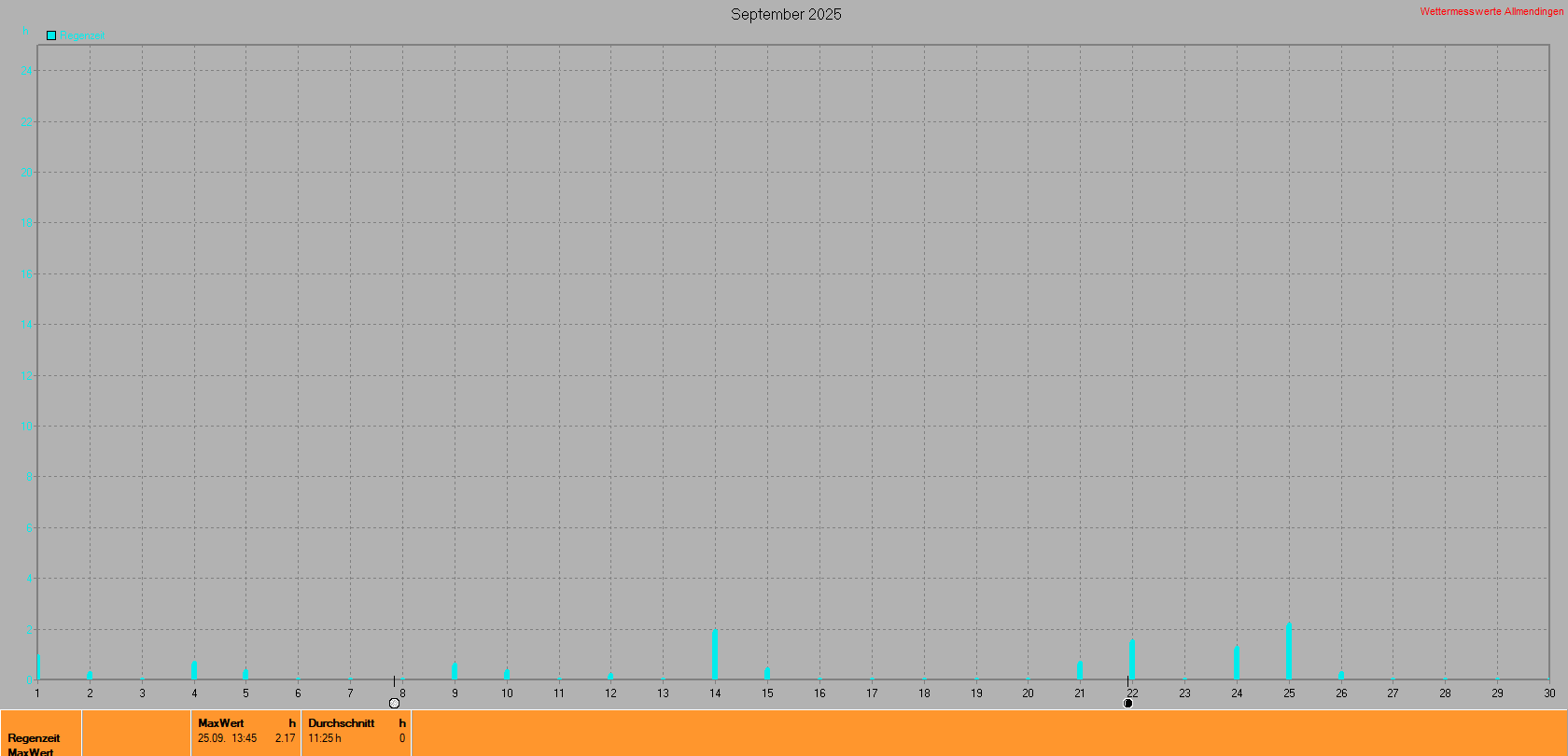Select the rain bar on day 25
The width and height of the screenshot is (1568, 756).
1288,651
